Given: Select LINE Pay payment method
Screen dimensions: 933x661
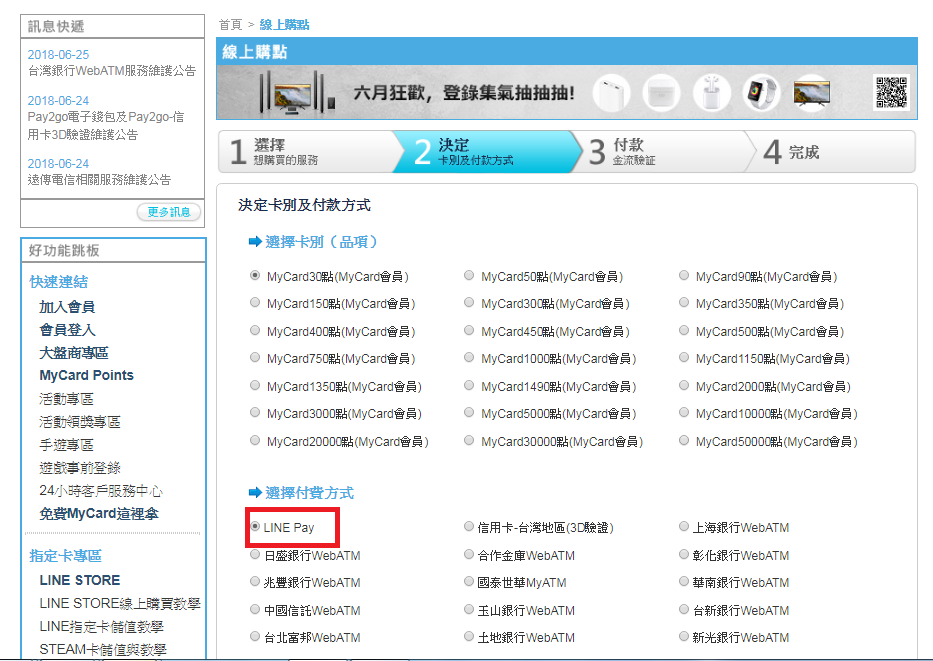Looking at the screenshot, I should coord(255,527).
